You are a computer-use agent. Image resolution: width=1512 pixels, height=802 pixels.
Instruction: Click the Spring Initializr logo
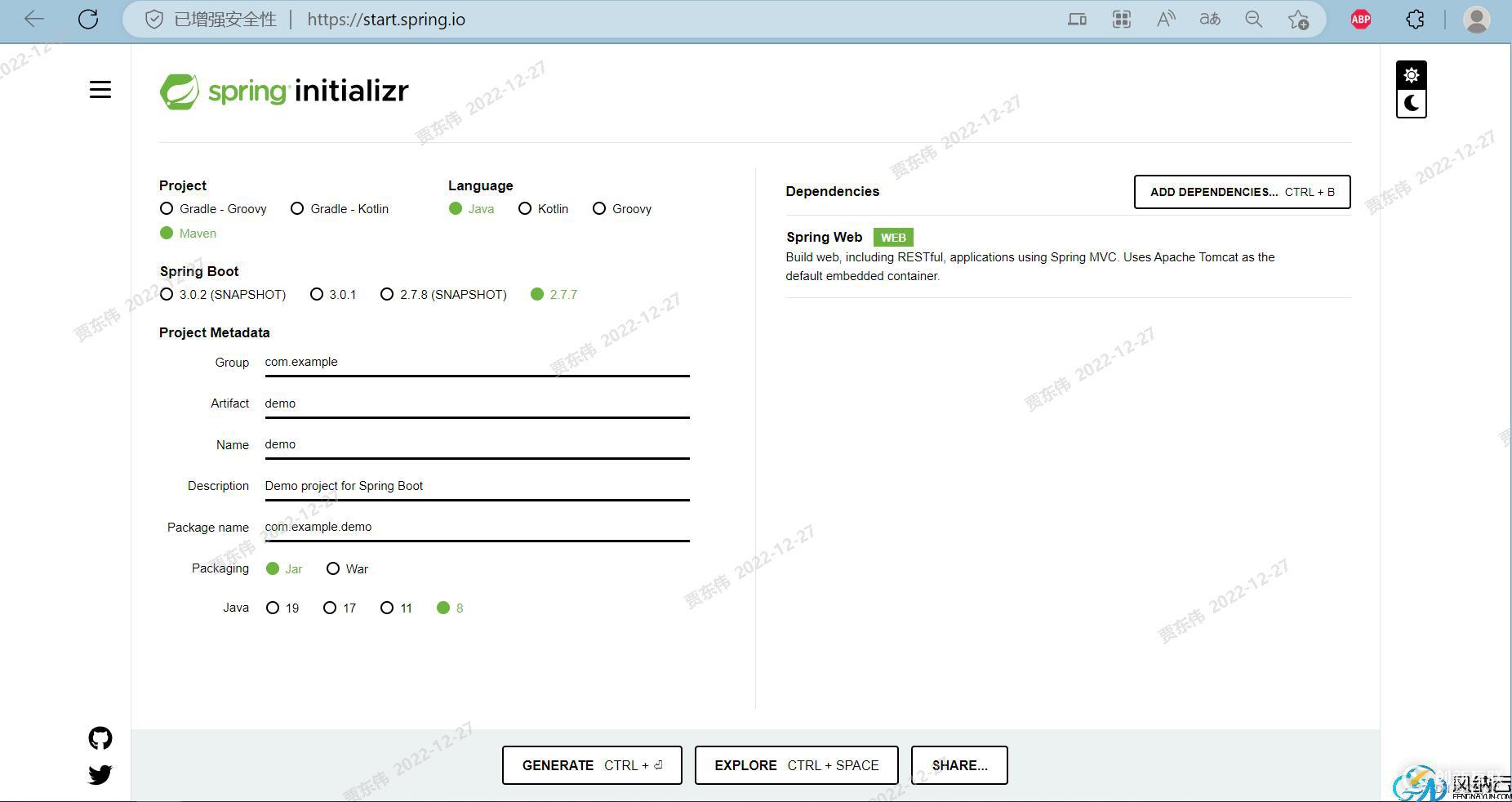pyautogui.click(x=284, y=91)
